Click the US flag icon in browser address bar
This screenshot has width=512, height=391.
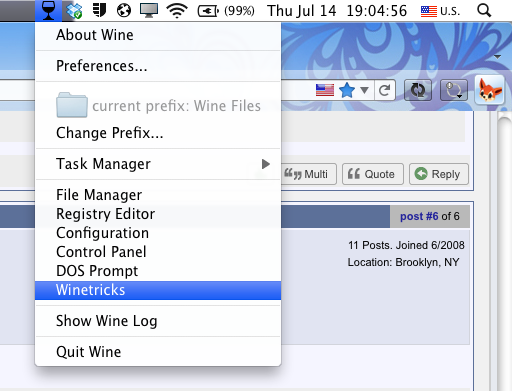pos(325,90)
